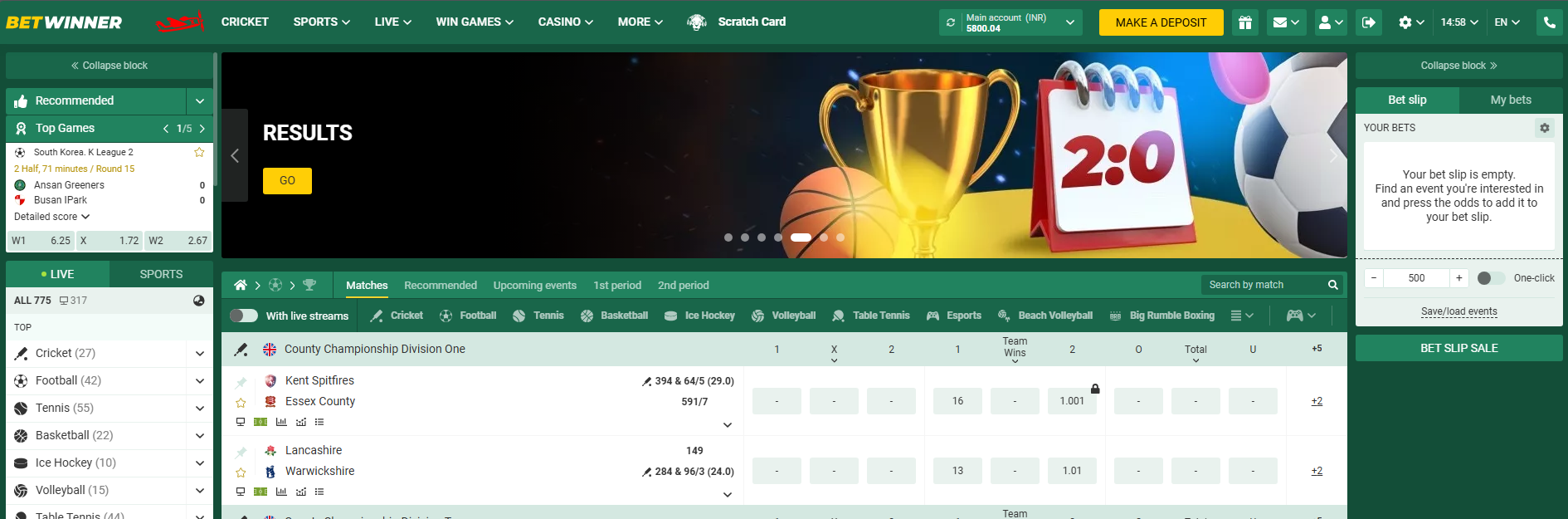Switch to SPORTS tab in sidebar
The width and height of the screenshot is (1568, 519).
point(161,274)
